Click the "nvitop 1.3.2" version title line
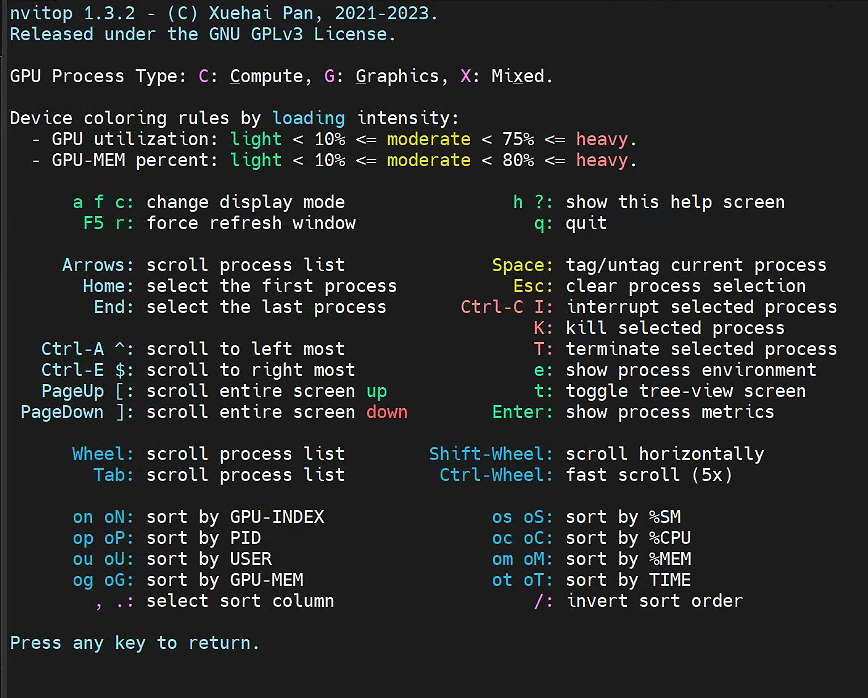The height and width of the screenshot is (698, 868). [224, 13]
